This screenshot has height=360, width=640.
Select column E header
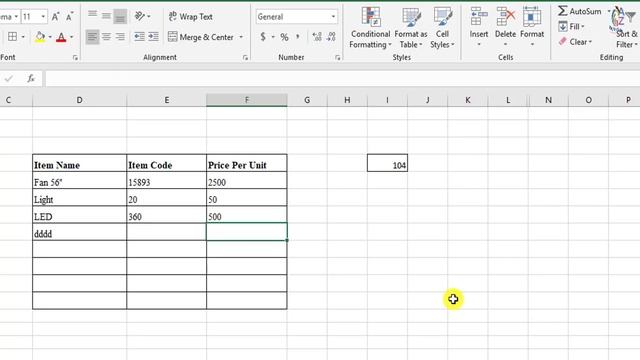click(x=167, y=100)
